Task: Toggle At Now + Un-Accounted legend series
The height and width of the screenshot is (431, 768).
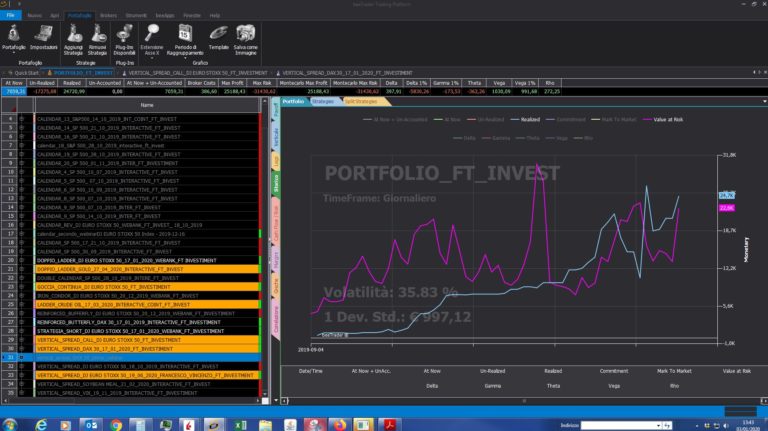Action: [396, 120]
